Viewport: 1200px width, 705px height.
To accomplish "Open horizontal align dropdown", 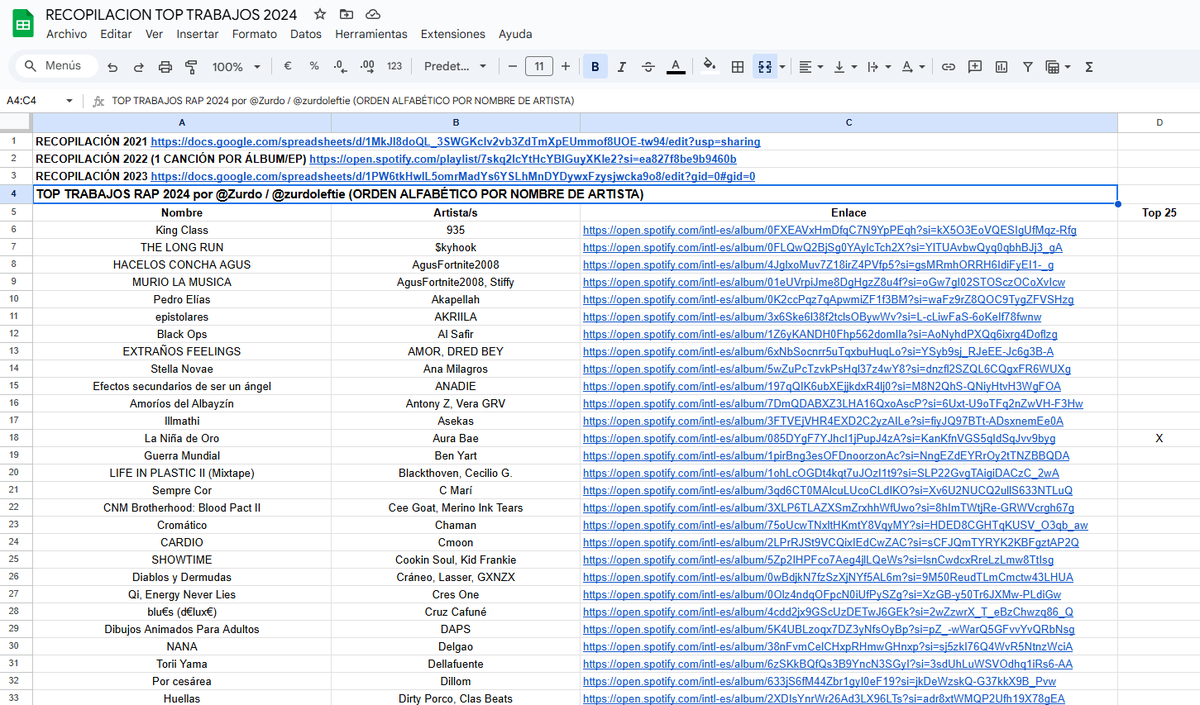I will [811, 67].
